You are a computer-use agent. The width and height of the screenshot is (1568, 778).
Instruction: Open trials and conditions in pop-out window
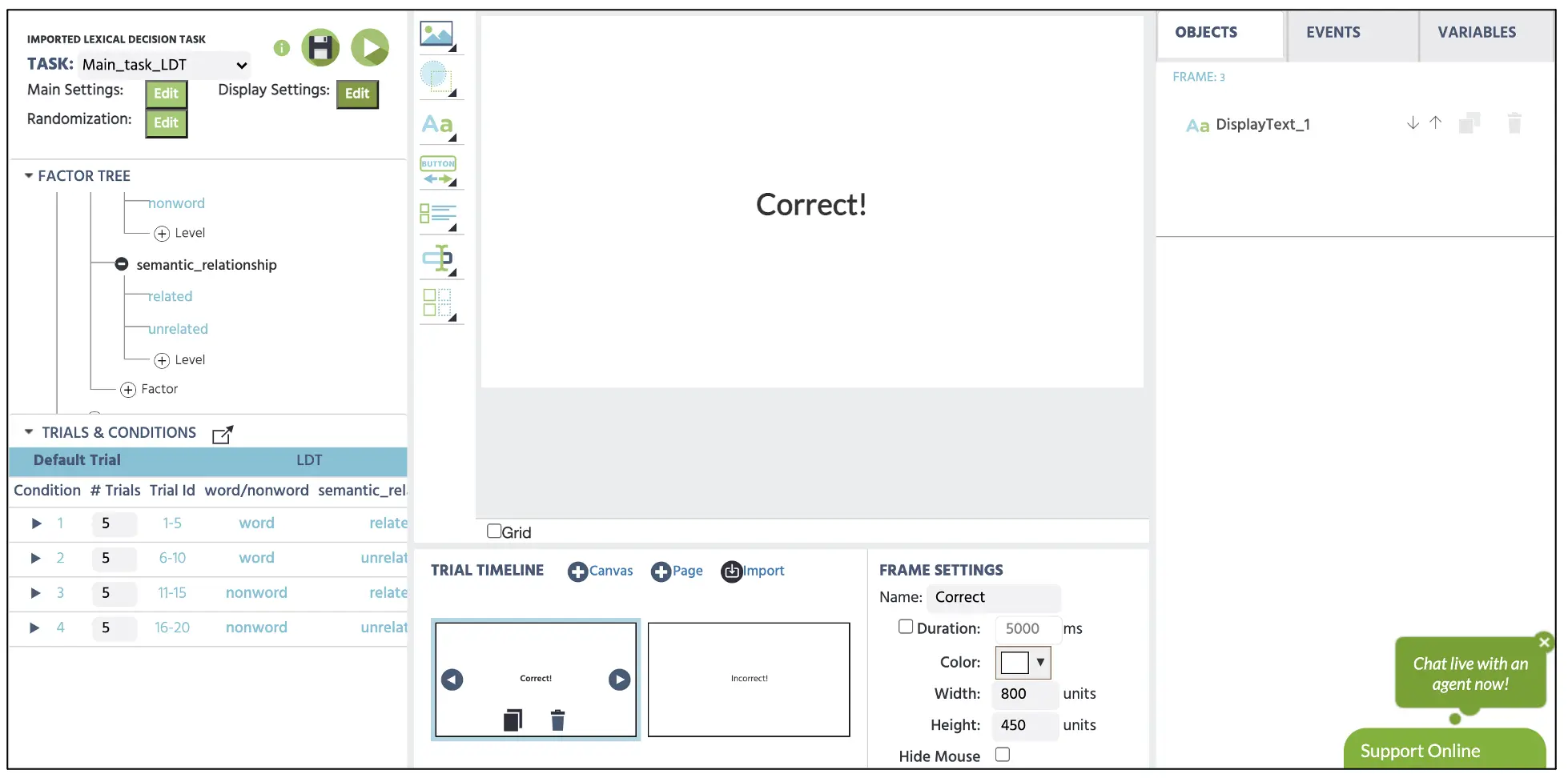pos(223,434)
